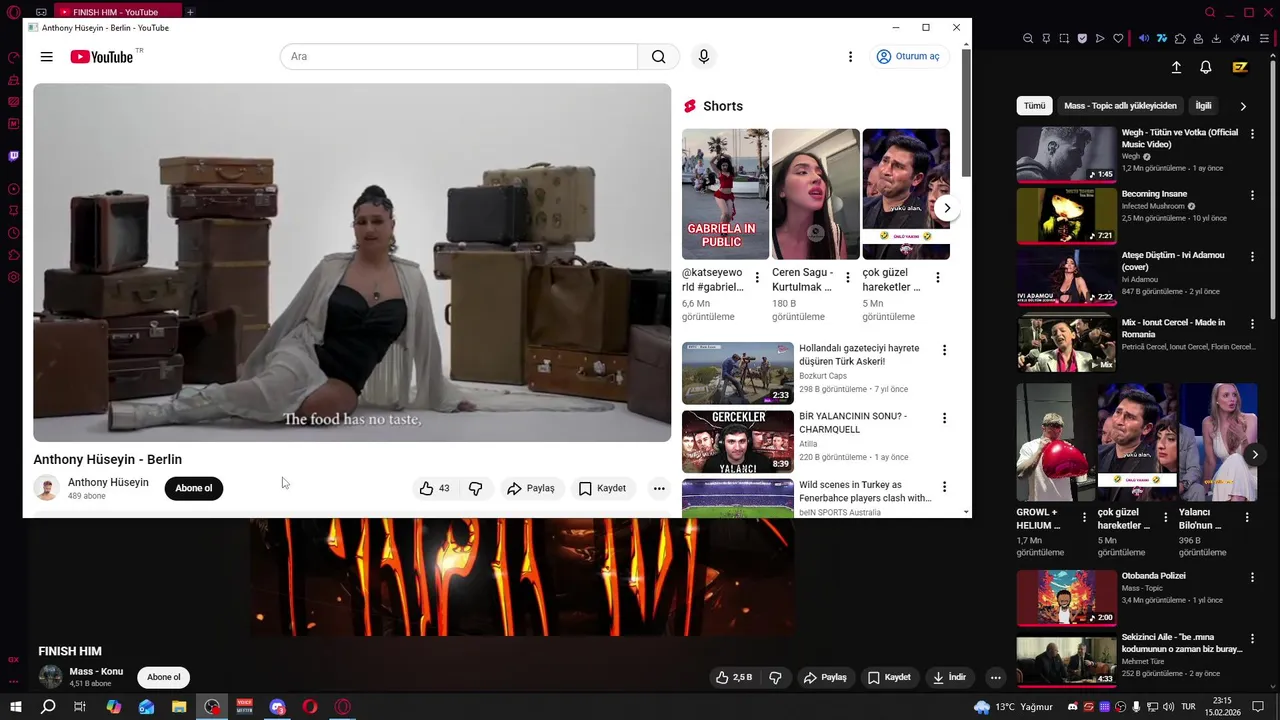1280x720 pixels.
Task: Focus the YouTube Ara search field
Action: tap(459, 57)
